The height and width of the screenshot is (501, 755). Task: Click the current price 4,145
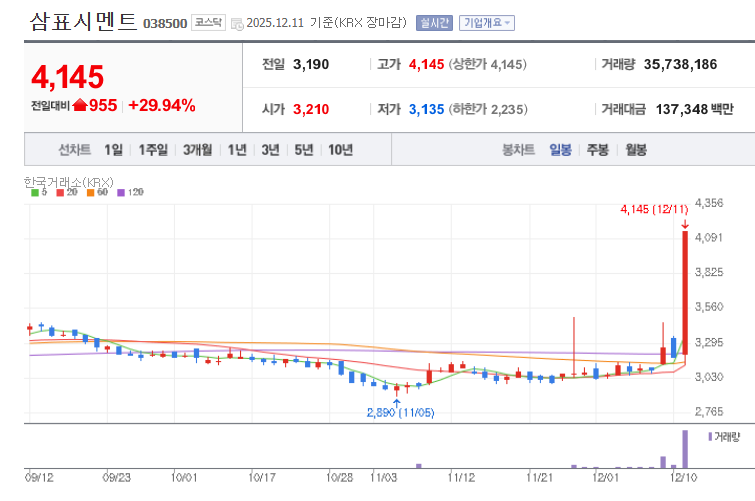67,77
